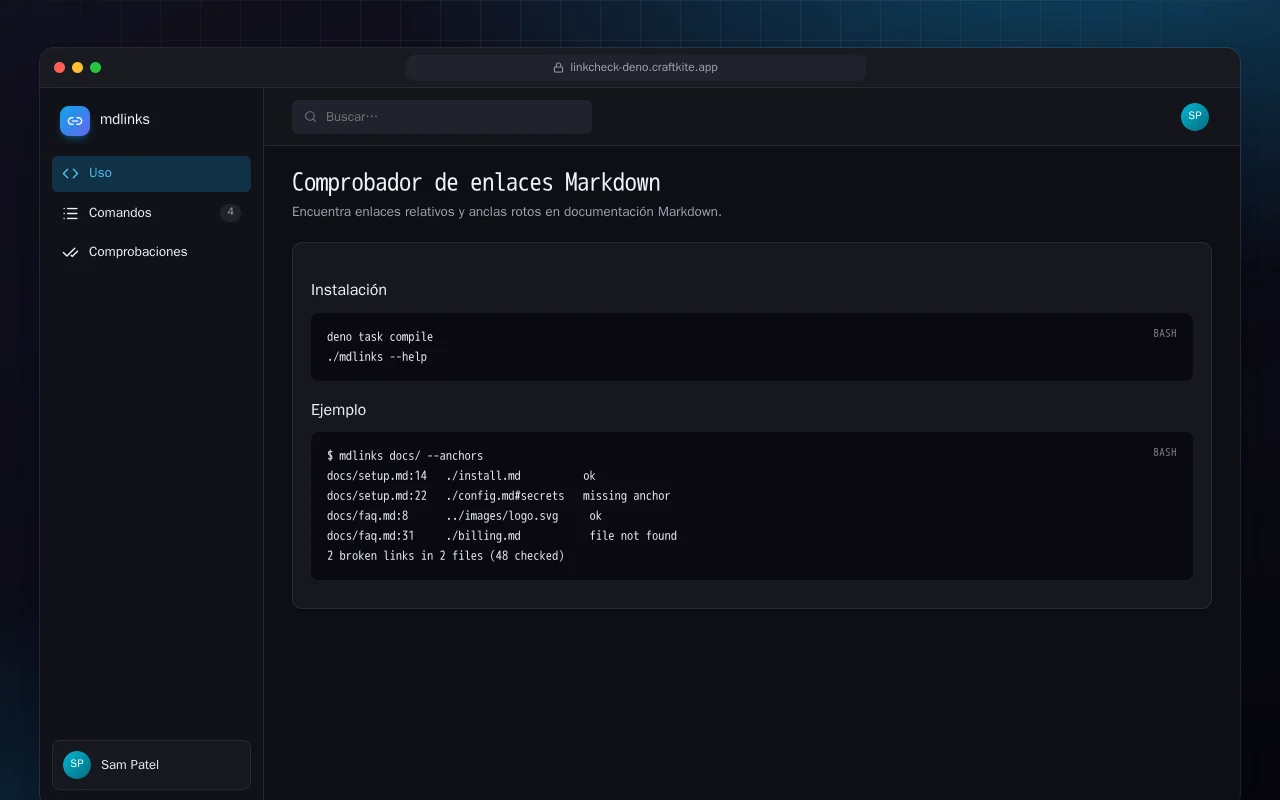1280x800 pixels.
Task: Open the Comprobaciones sidebar item
Action: click(151, 252)
